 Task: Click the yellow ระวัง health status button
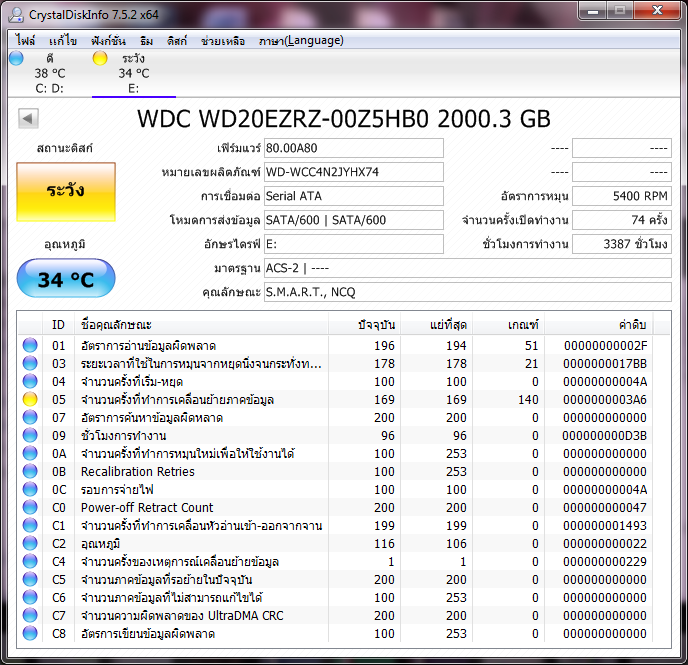(66, 192)
